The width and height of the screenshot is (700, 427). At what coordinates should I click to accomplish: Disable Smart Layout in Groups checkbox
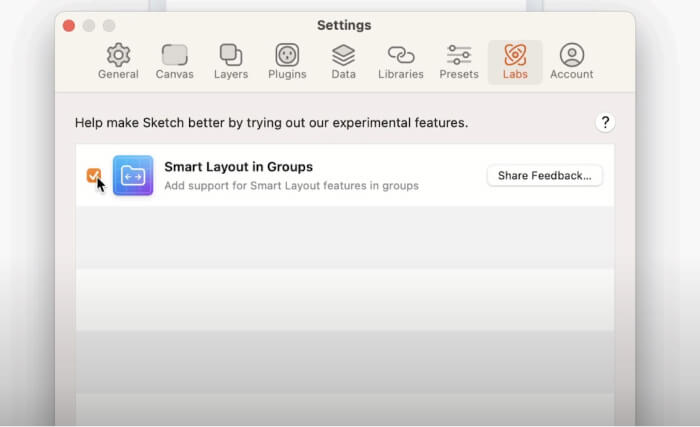(94, 176)
